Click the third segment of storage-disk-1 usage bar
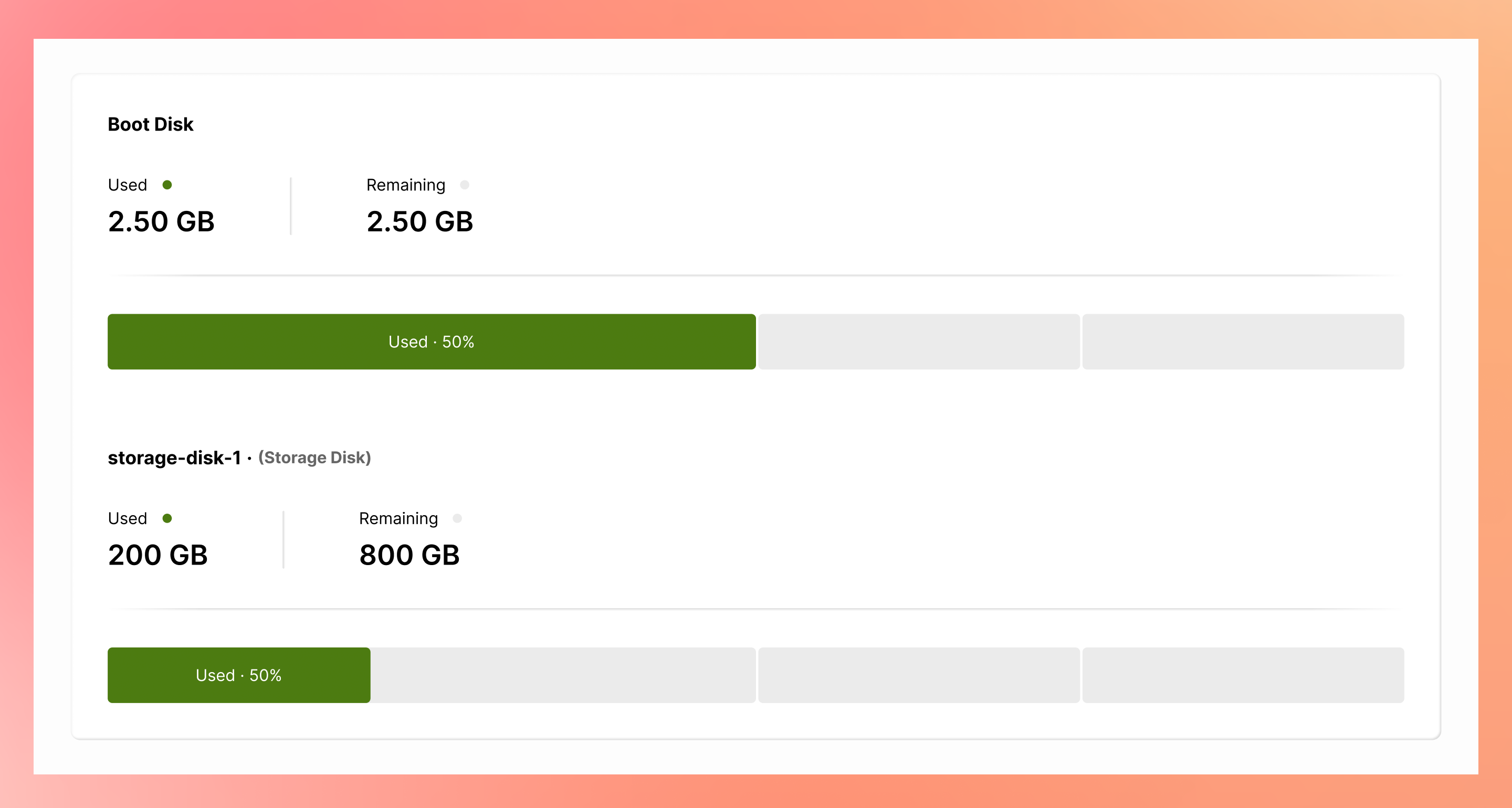The height and width of the screenshot is (808, 1512). point(919,675)
